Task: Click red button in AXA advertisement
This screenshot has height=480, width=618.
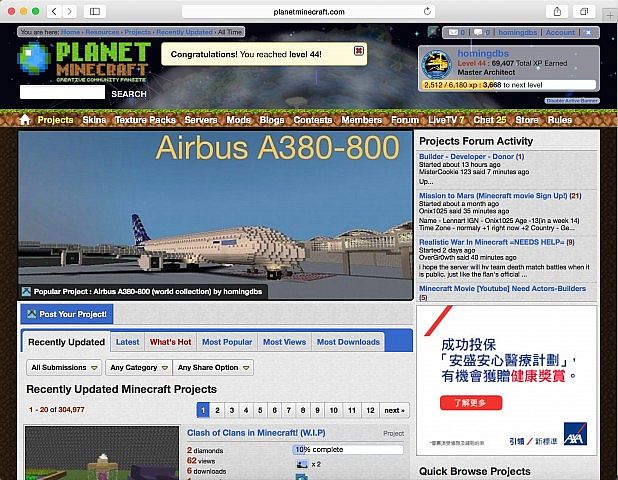Action: pyautogui.click(x=471, y=403)
